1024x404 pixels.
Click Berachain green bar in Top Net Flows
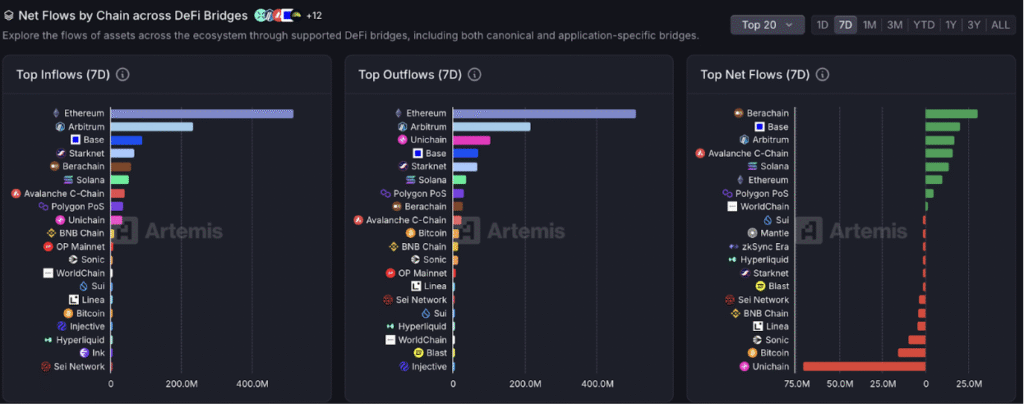[952, 114]
